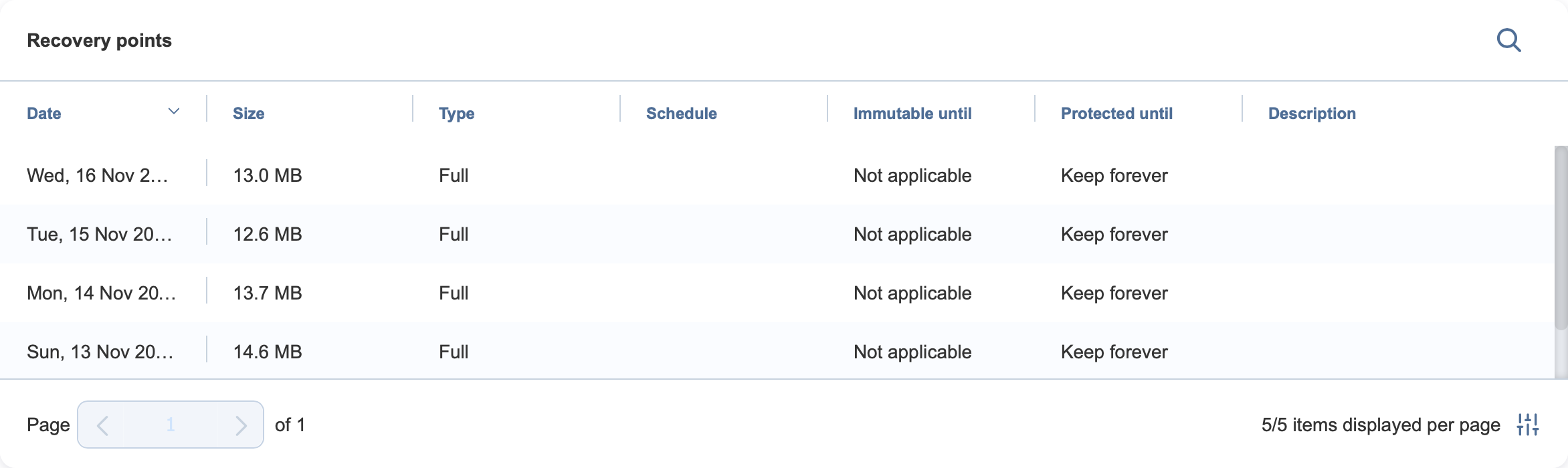Sort by Description column header

click(x=1312, y=114)
